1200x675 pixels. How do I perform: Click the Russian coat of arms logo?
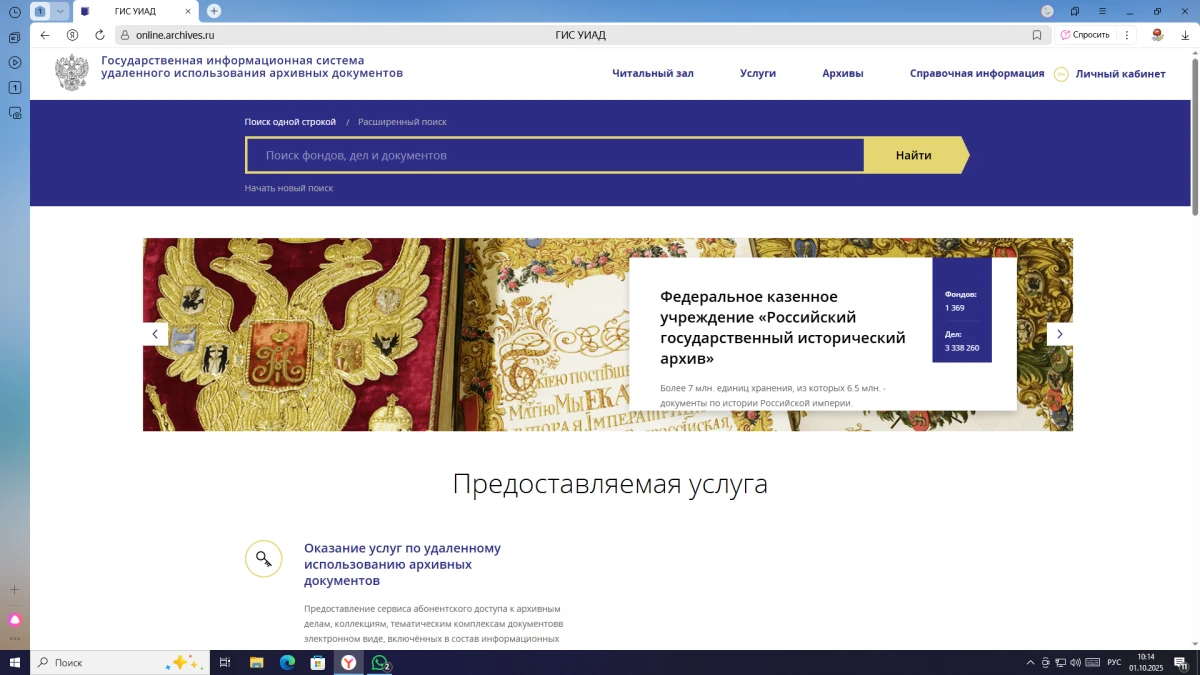pyautogui.click(x=71, y=73)
